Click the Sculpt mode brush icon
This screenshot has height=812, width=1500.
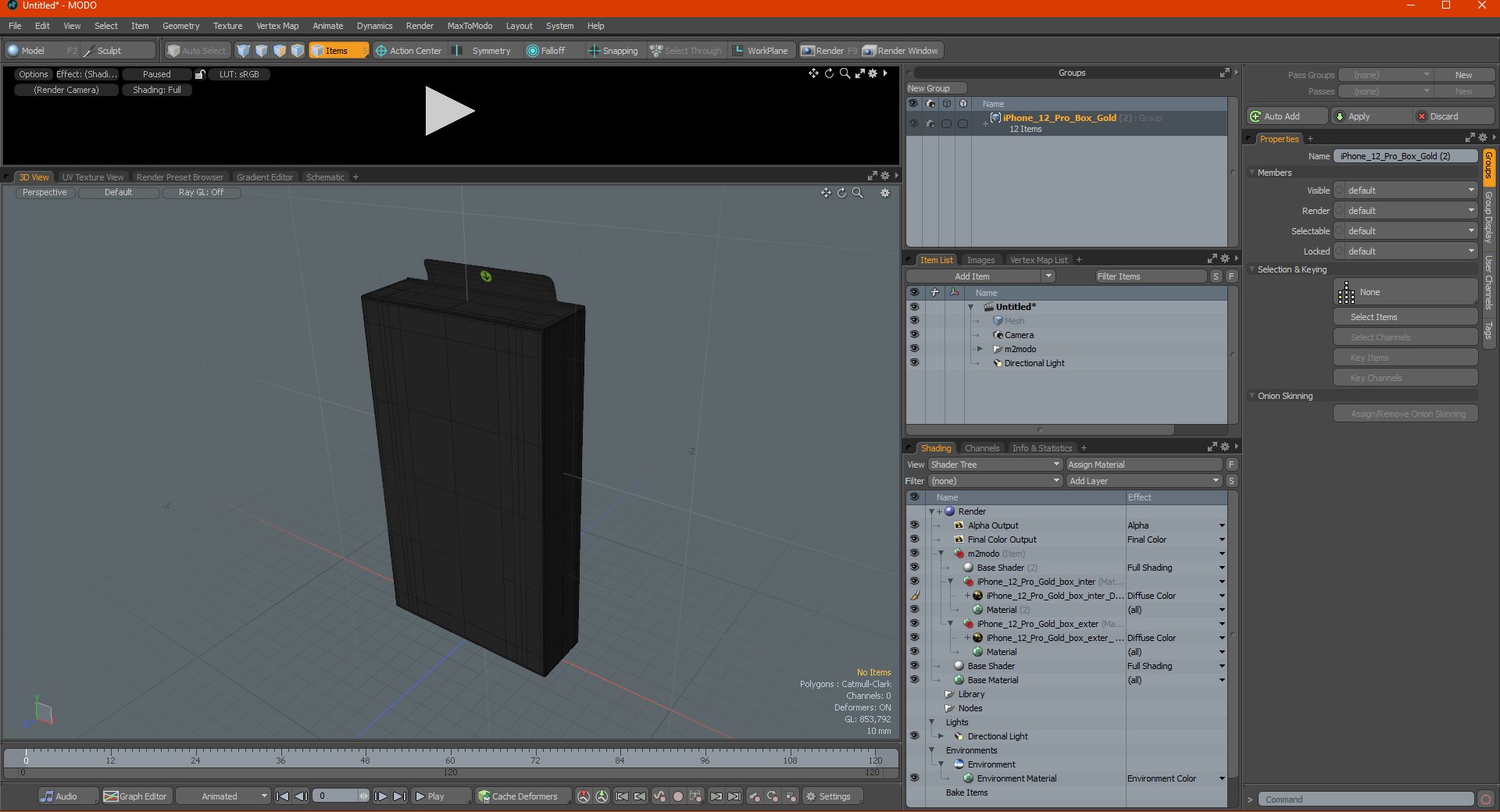coord(89,51)
